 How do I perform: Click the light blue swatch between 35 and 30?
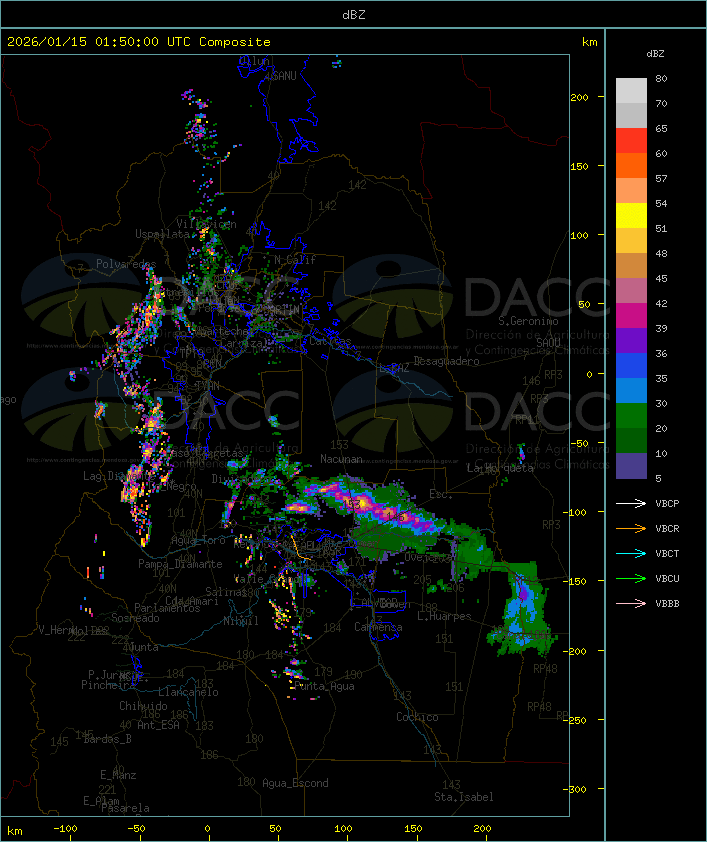631,390
